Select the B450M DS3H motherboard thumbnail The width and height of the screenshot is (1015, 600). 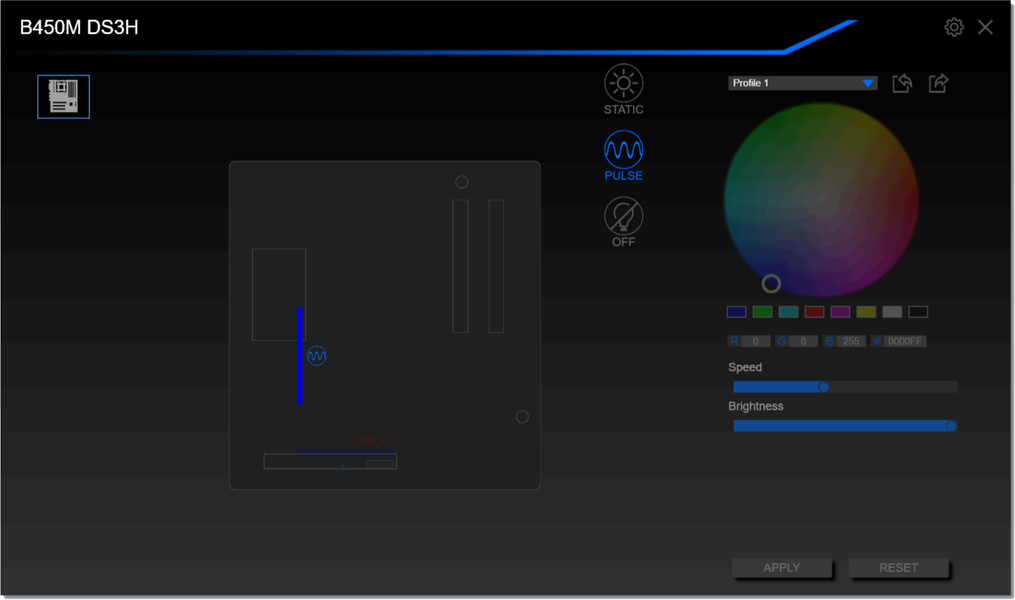(x=63, y=97)
